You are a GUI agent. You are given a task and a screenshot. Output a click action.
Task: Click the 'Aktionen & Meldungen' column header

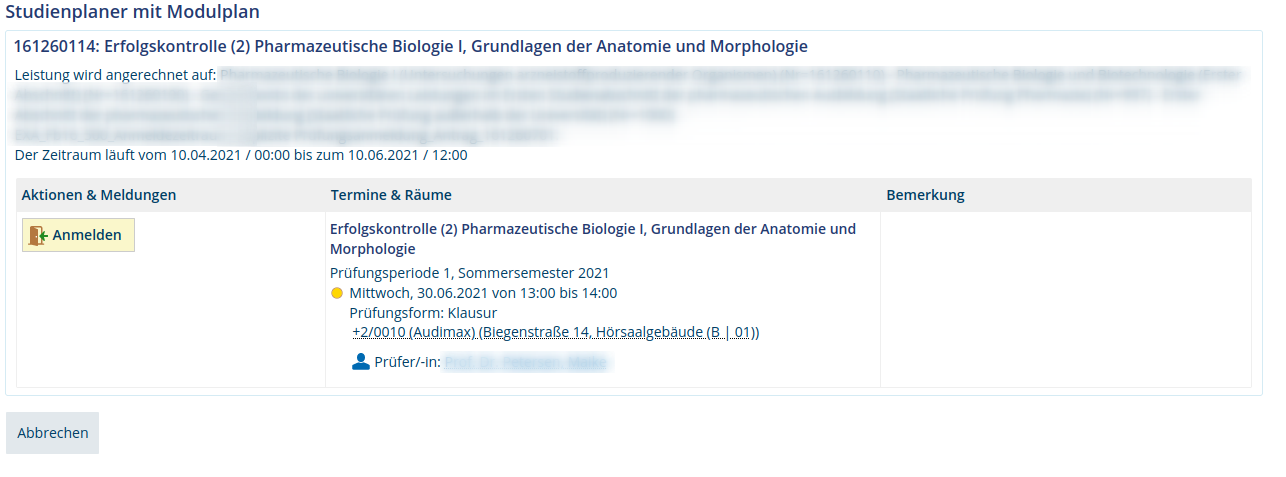pyautogui.click(x=99, y=195)
